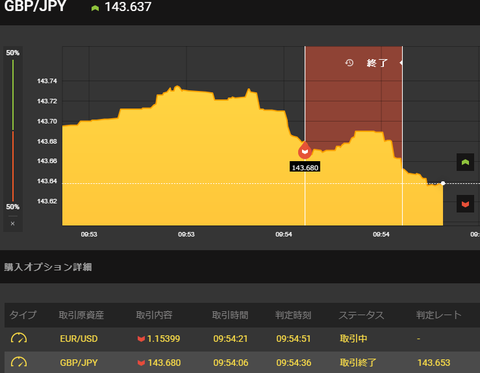Click the green portion of the sentiment bar
Viewport: 480px width, 373px height.
[13, 95]
